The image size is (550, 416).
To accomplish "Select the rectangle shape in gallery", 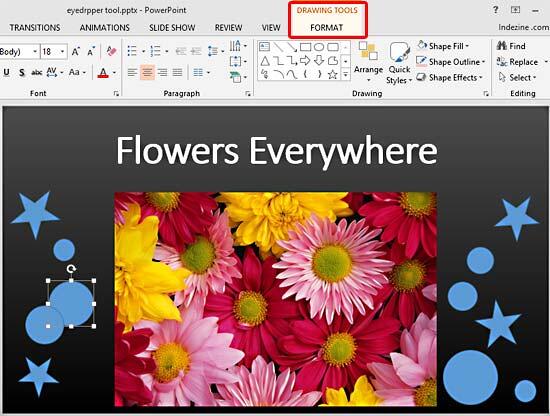I will 305,47.
